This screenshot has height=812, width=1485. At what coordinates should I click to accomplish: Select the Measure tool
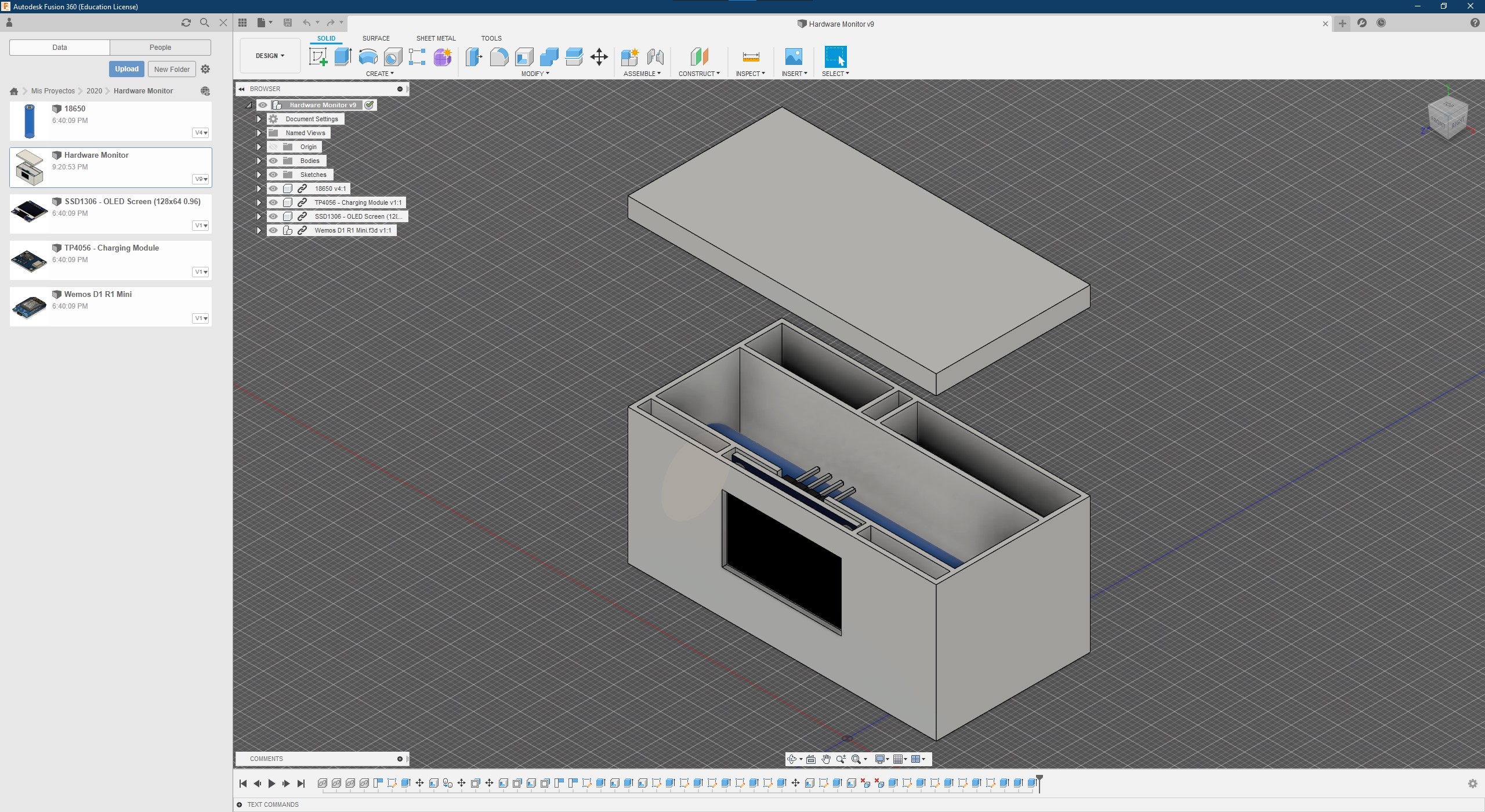[751, 57]
